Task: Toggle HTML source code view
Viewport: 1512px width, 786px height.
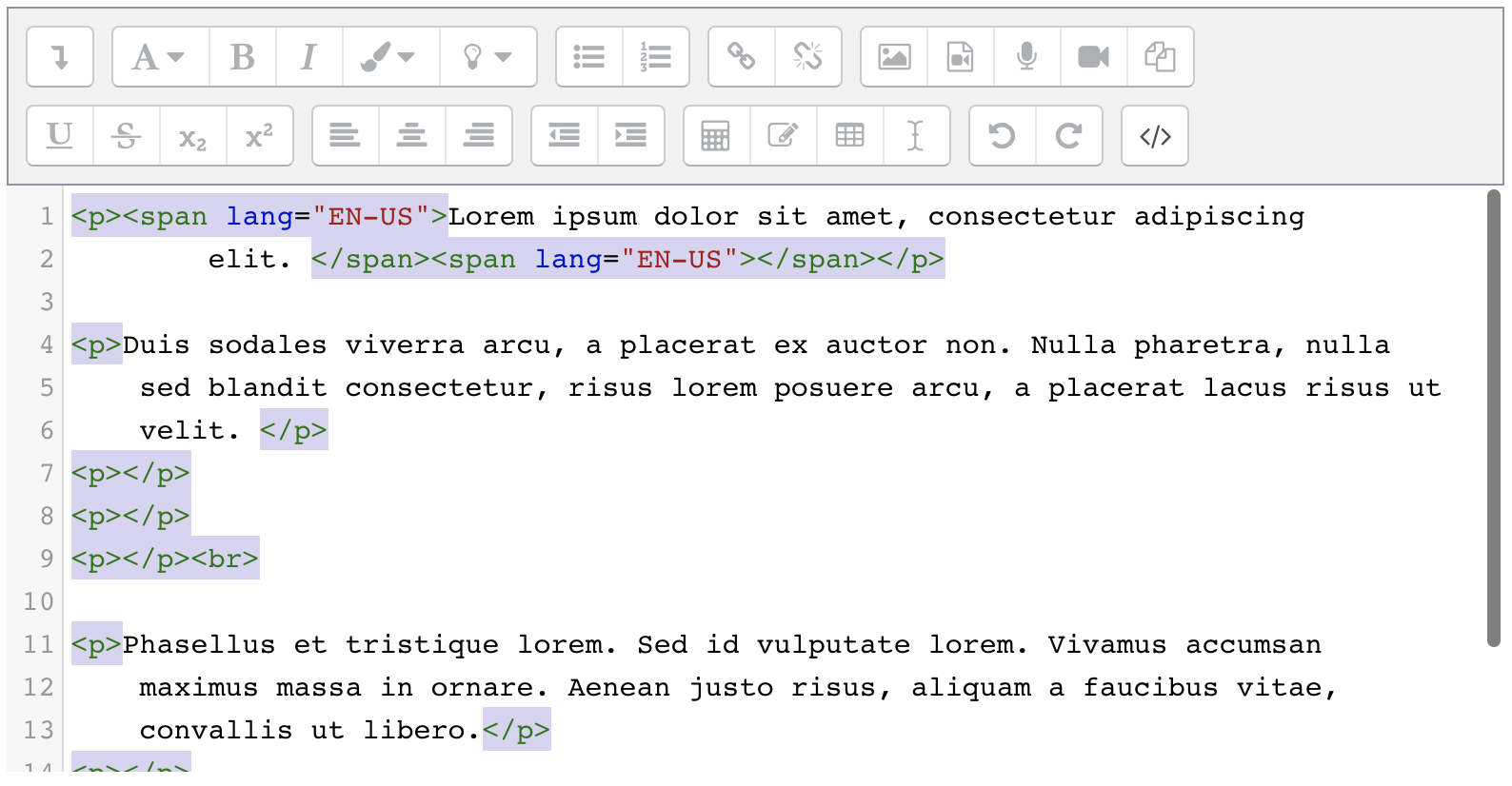Action: (x=1155, y=136)
